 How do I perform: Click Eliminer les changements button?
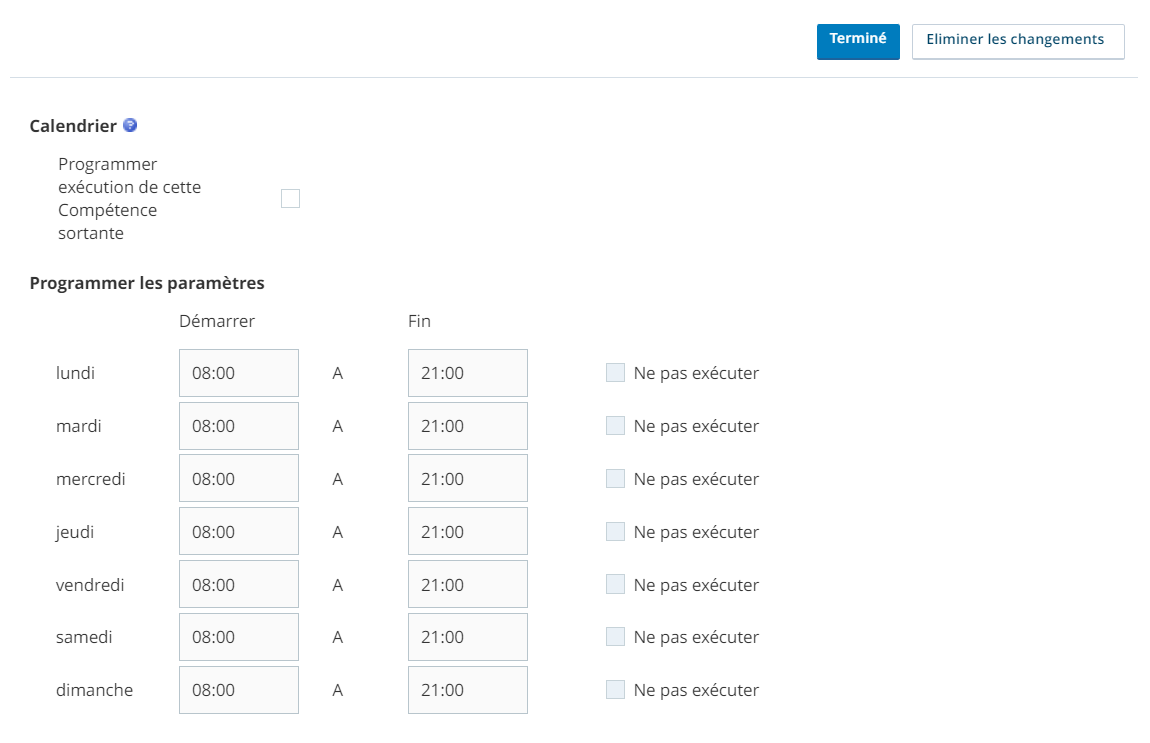(1017, 42)
